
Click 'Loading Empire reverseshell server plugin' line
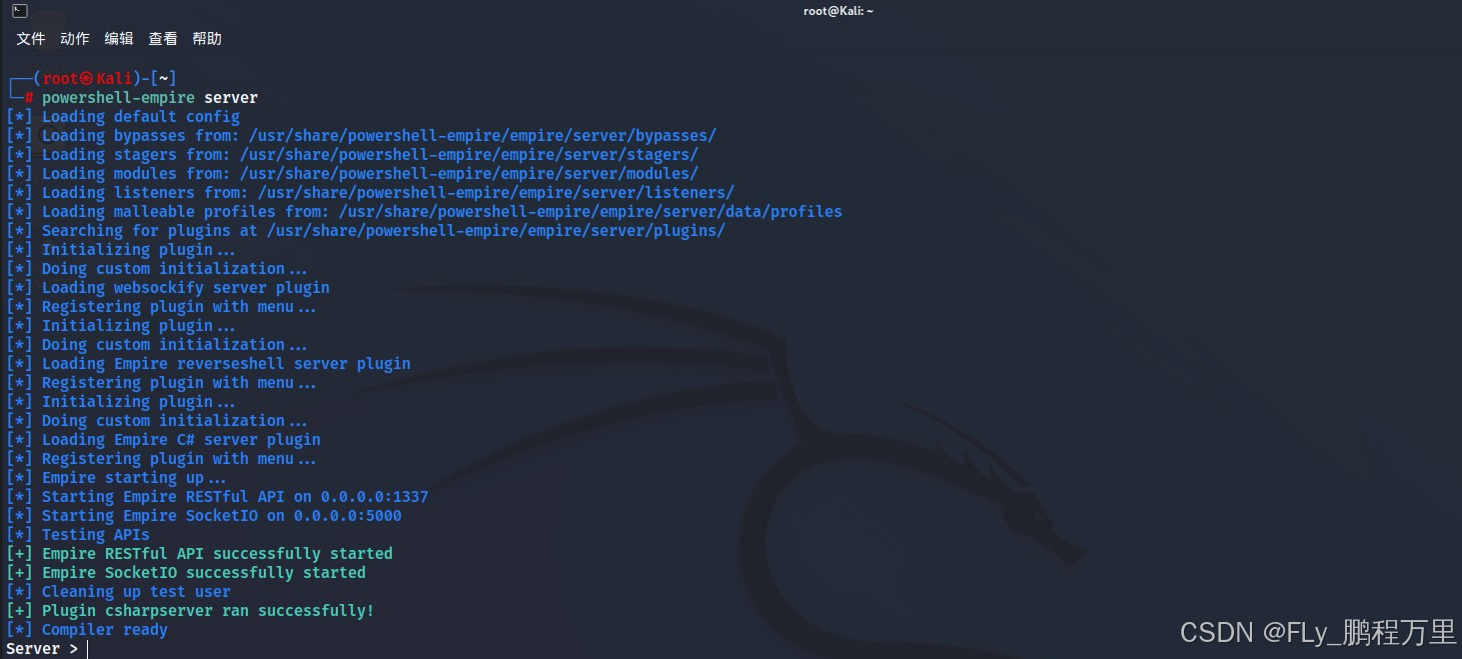click(209, 364)
